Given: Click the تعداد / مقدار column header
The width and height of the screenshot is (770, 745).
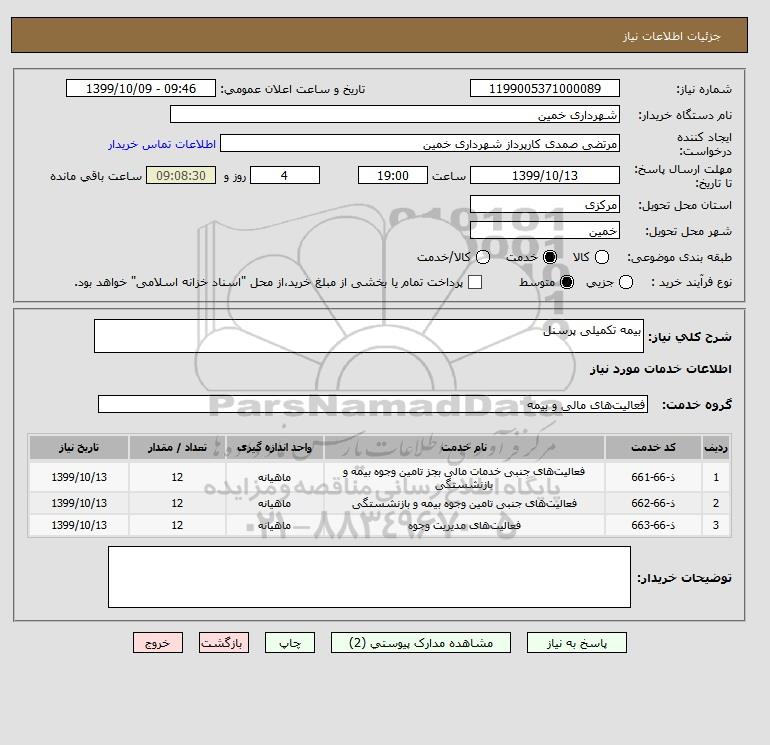Looking at the screenshot, I should coord(177,447).
